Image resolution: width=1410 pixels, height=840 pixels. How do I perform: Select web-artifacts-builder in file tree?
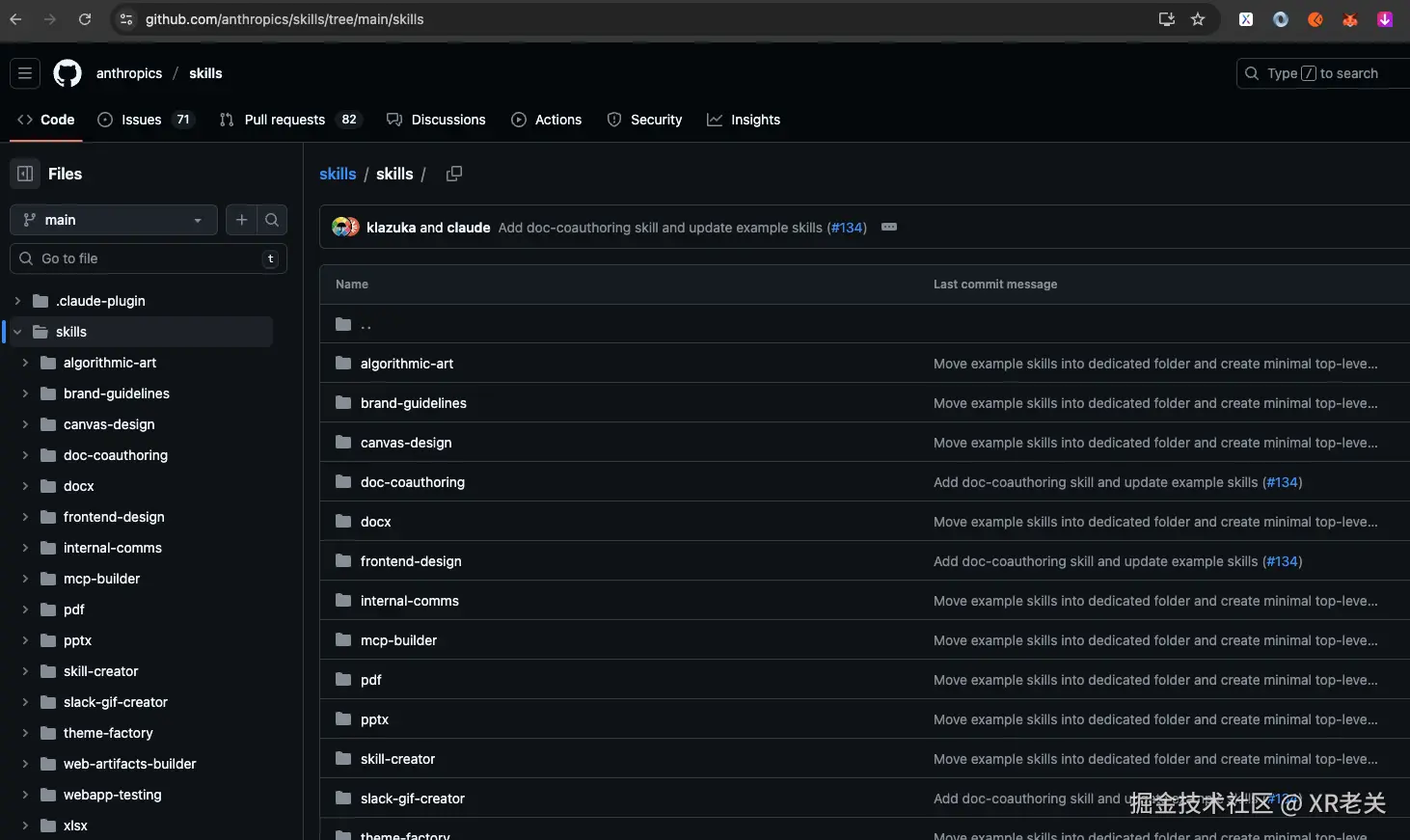[130, 764]
